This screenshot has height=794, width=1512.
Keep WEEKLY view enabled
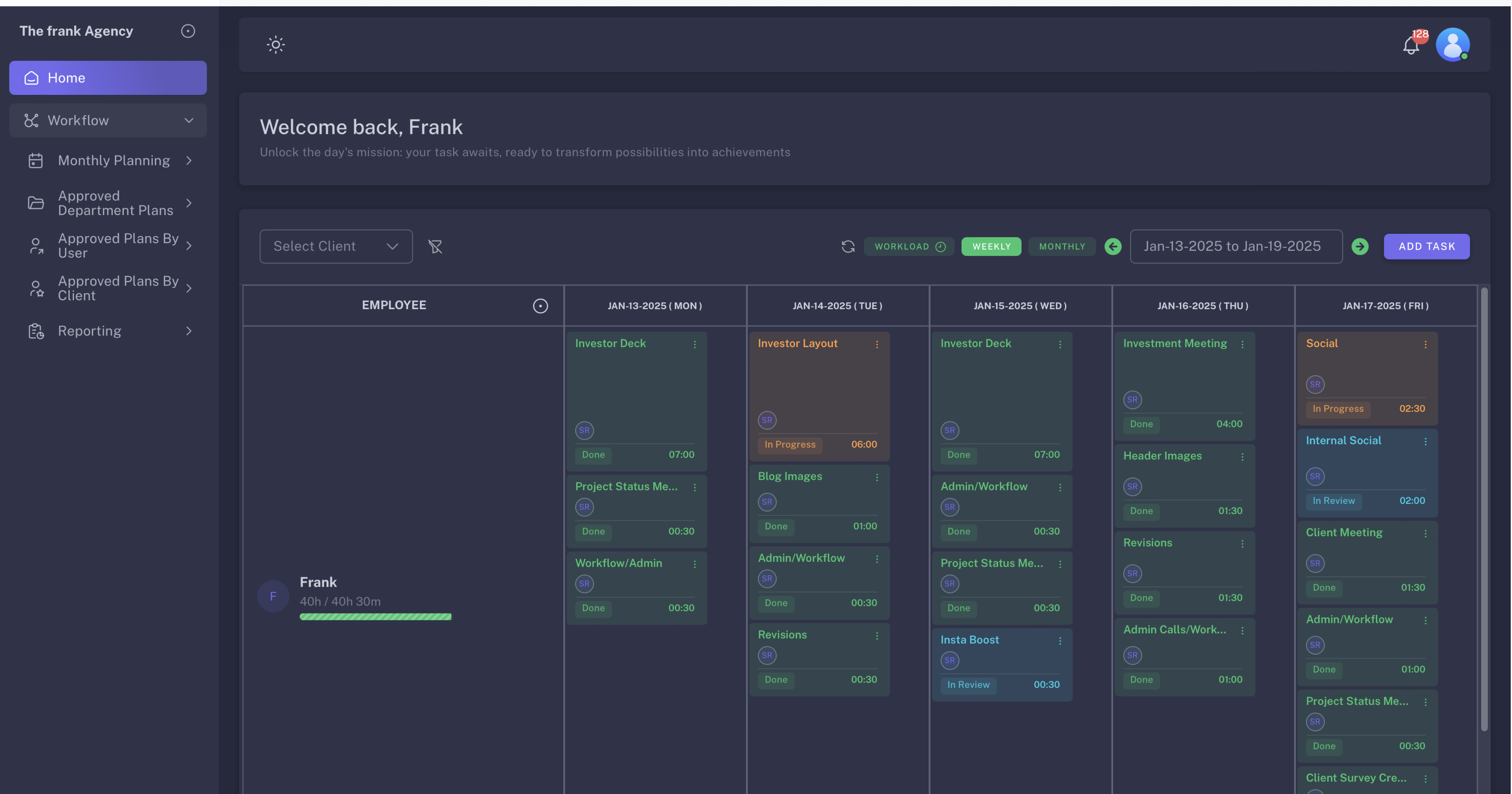point(991,246)
